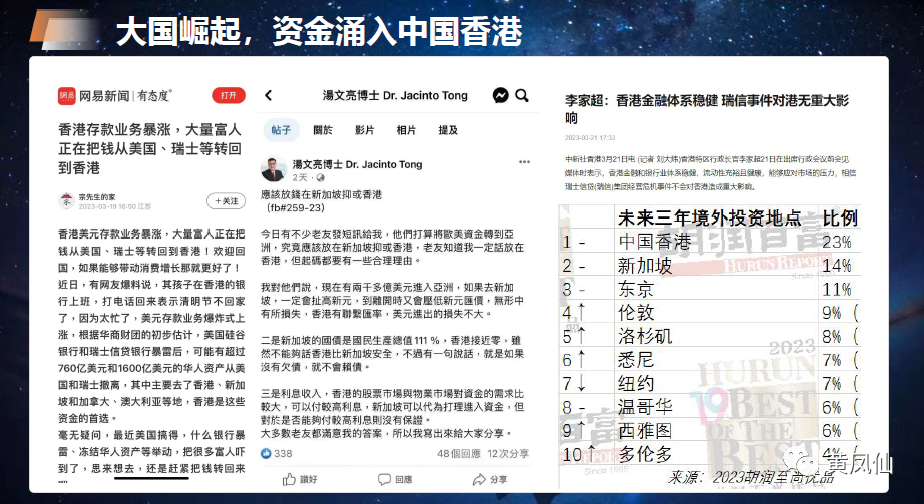
Task: Click the 新加坡 row in ranking table
Action: [x=710, y=266]
